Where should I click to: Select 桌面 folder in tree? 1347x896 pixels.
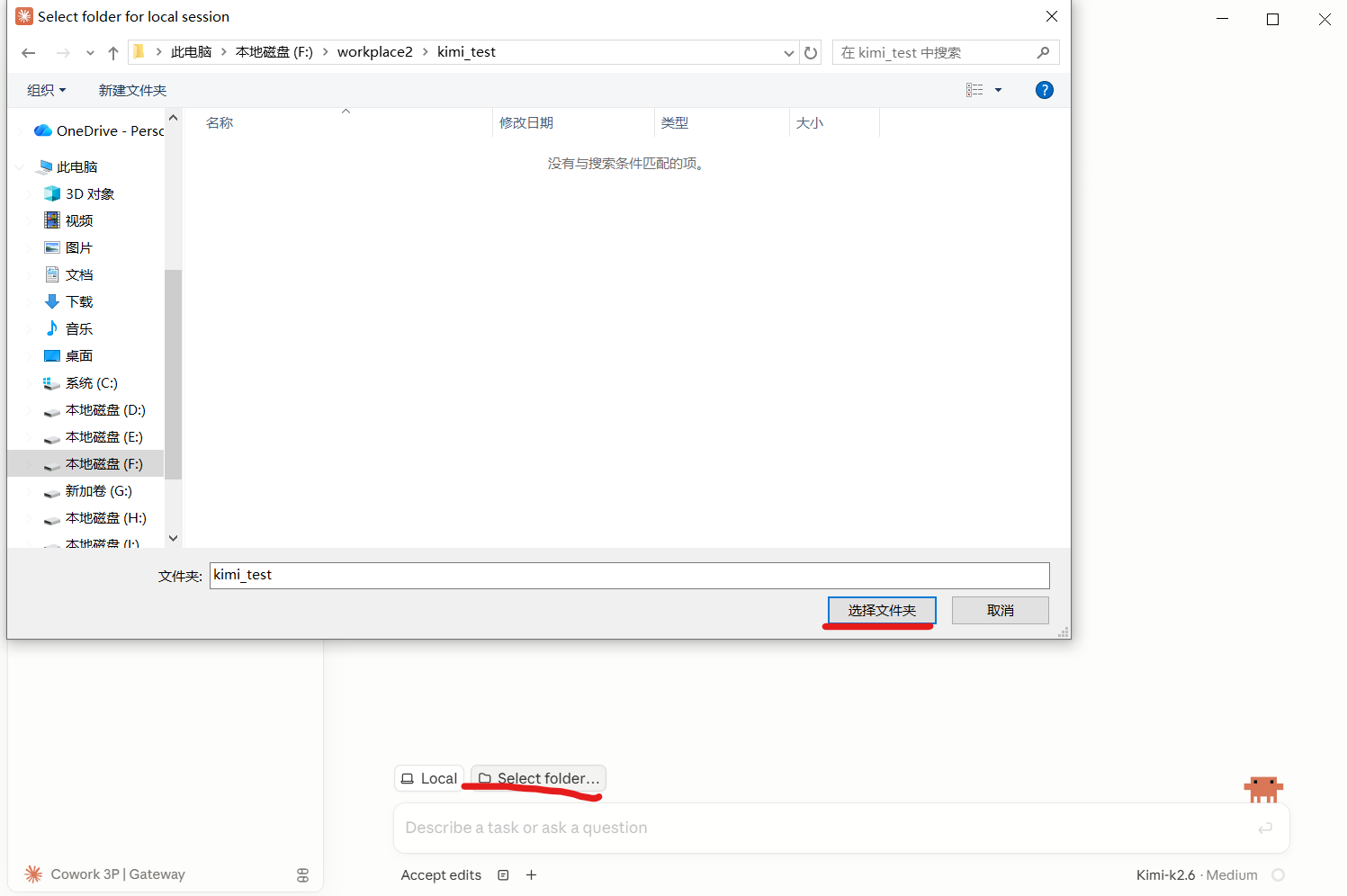[x=68, y=356]
